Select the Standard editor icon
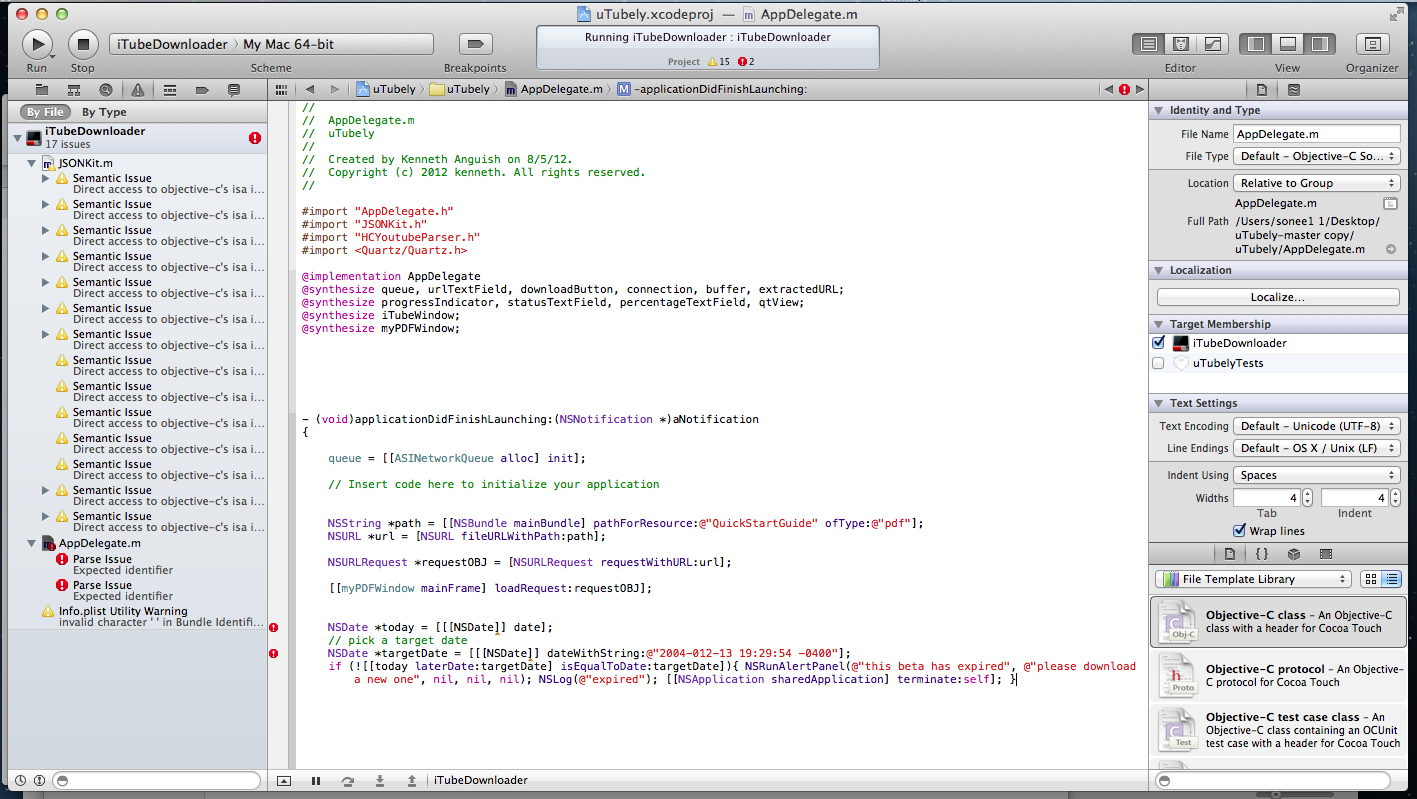 click(1149, 44)
